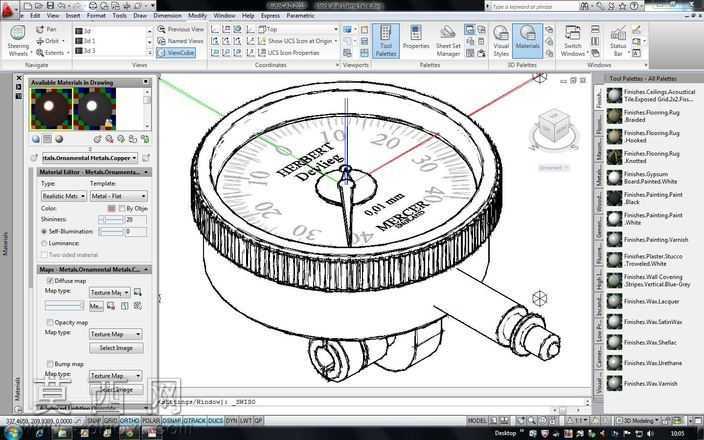Image resolution: width=704 pixels, height=440 pixels.
Task: Open the Steering Wheels tool
Action: [x=18, y=41]
